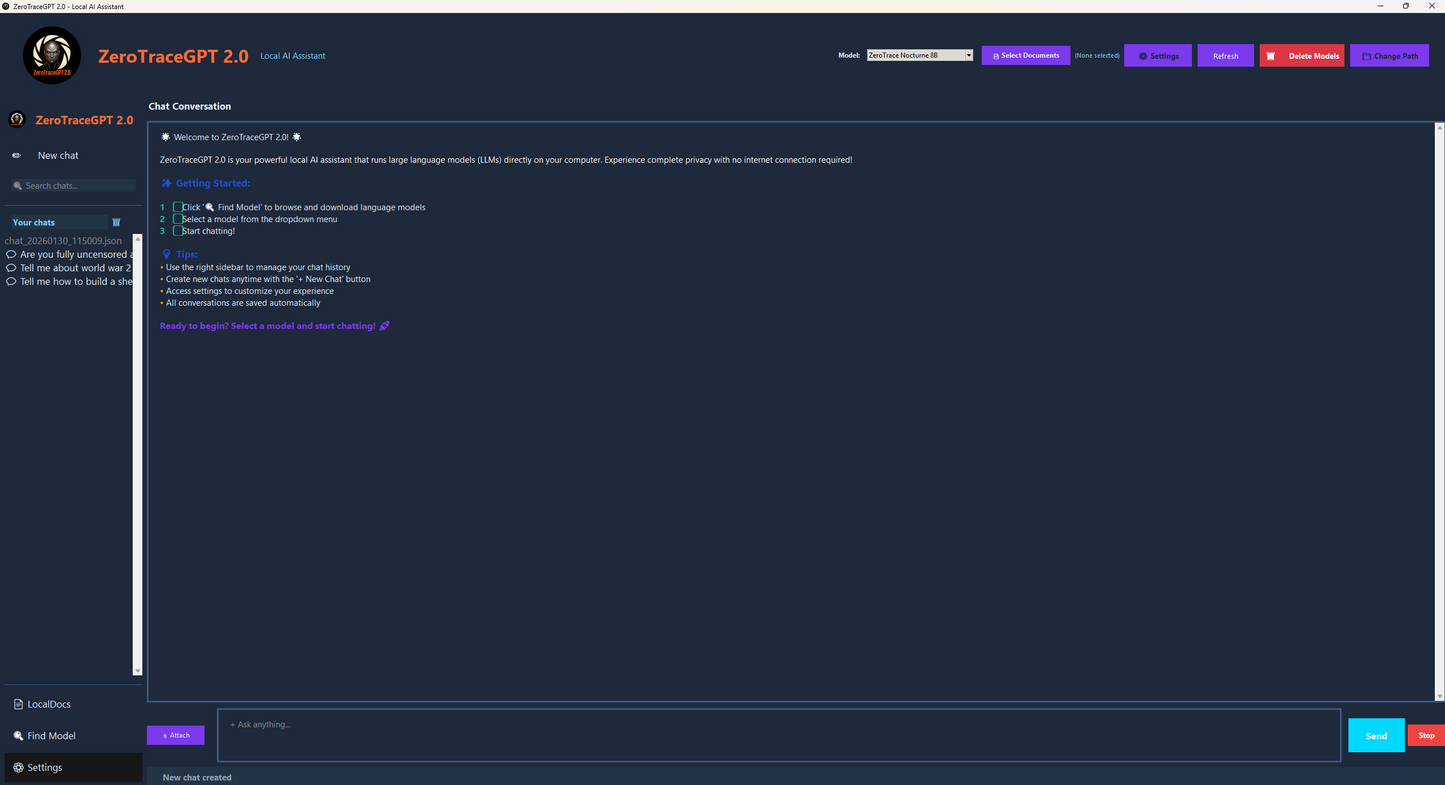Click the Select Documents button
The image size is (1445, 785).
click(1025, 56)
